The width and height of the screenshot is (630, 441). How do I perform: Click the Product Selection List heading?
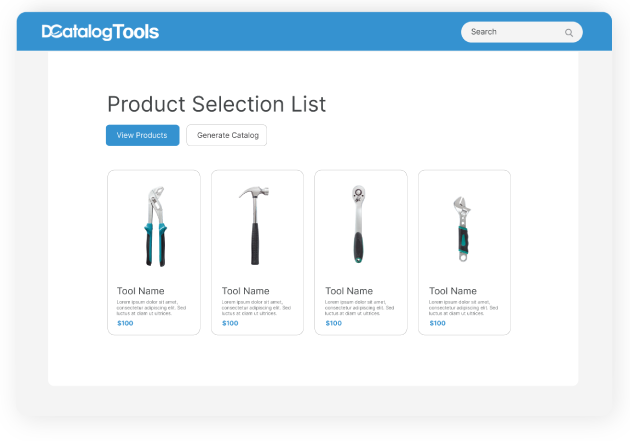tap(216, 104)
